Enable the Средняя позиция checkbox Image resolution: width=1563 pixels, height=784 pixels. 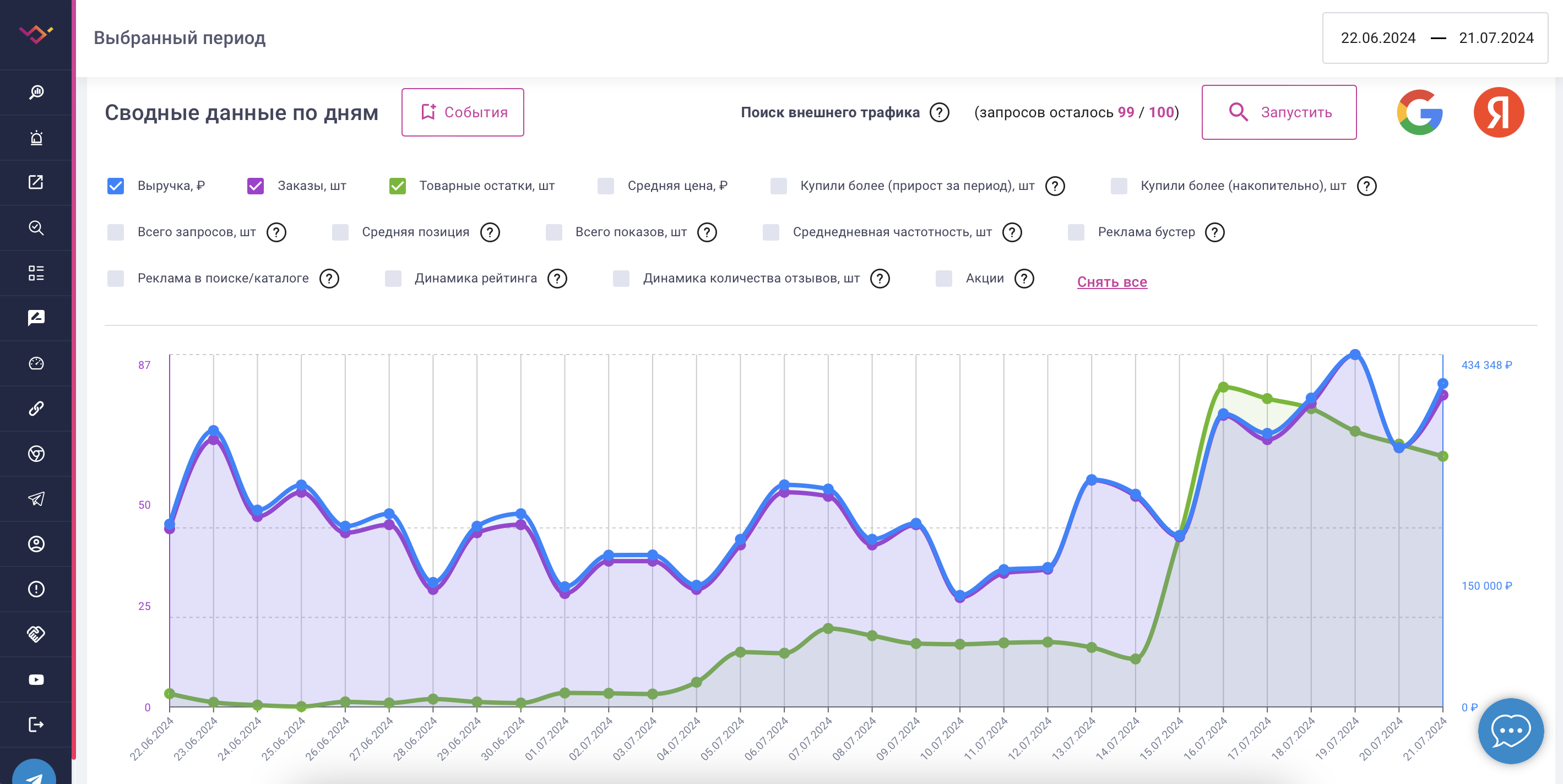(x=340, y=232)
